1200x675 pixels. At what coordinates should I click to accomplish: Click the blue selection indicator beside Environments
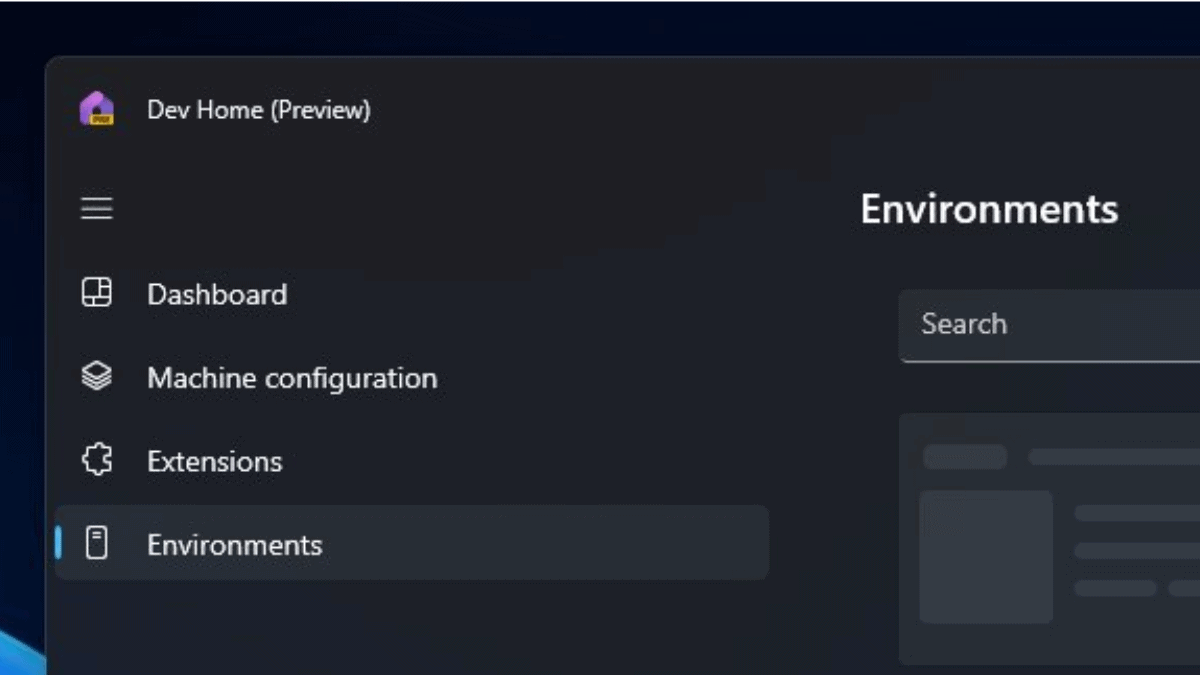pyautogui.click(x=60, y=543)
